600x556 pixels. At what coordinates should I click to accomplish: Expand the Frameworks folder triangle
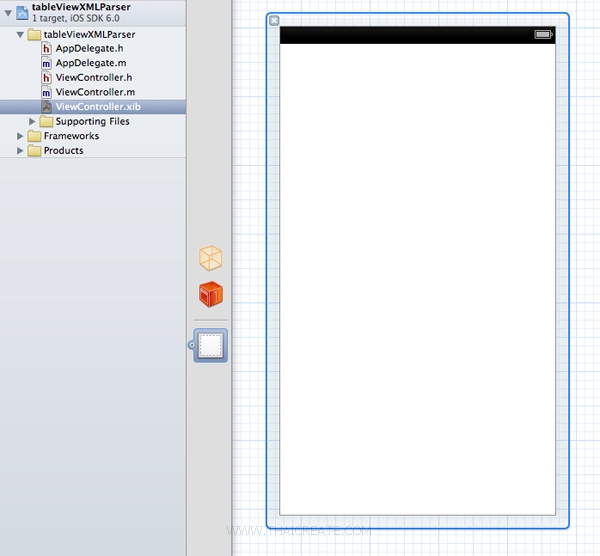tap(21, 136)
